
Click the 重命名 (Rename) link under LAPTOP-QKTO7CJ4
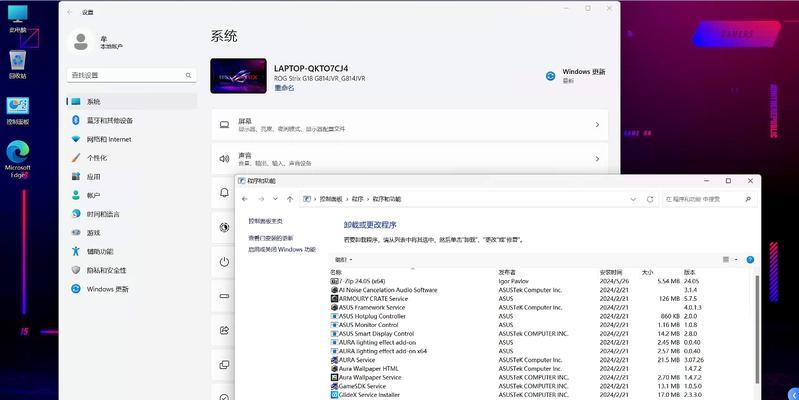(x=284, y=88)
